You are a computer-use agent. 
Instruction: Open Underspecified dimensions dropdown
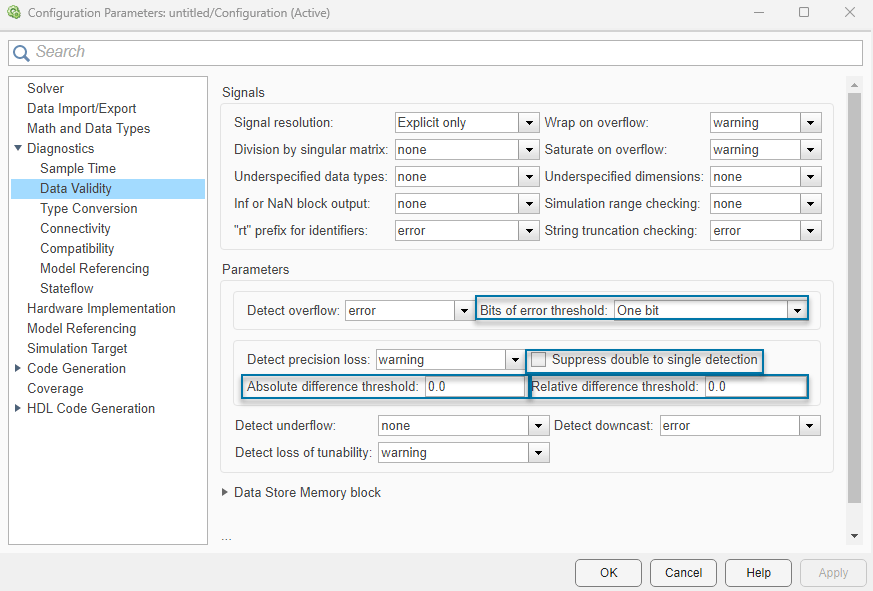766,177
